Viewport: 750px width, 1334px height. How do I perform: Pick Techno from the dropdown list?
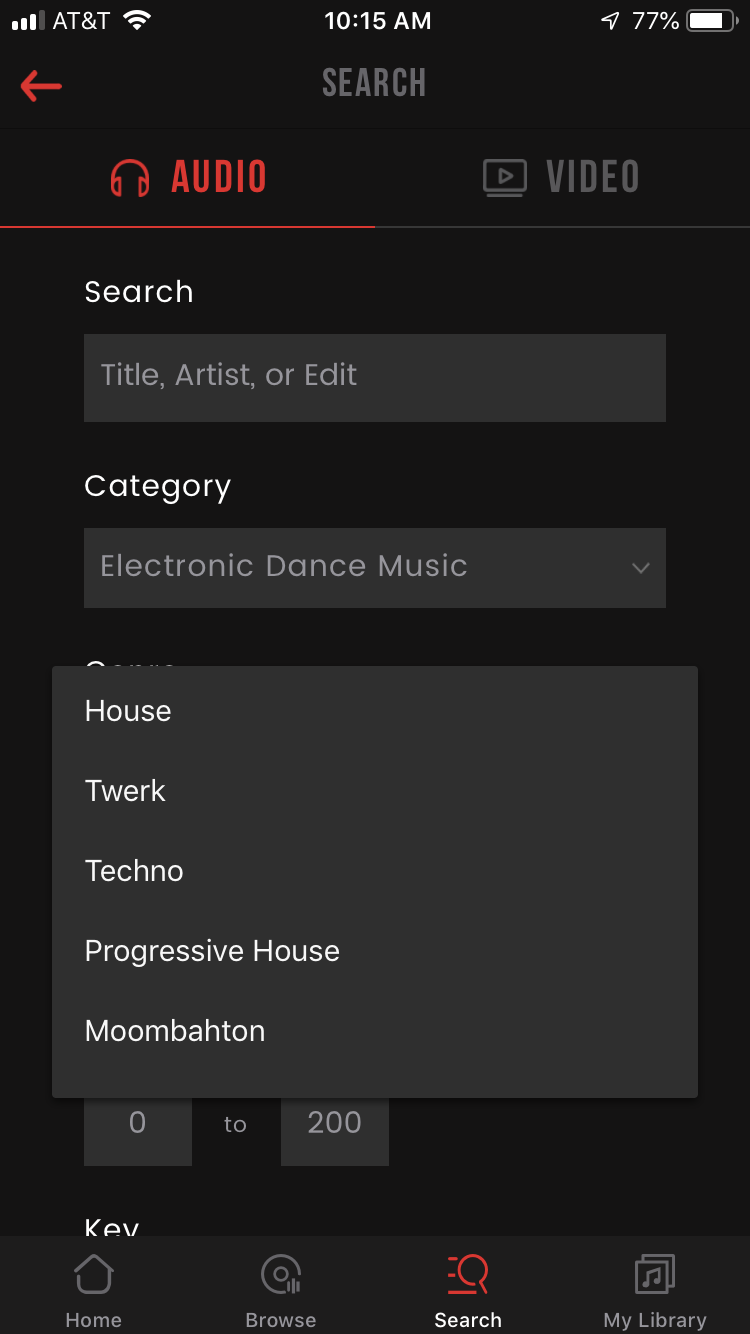[134, 871]
